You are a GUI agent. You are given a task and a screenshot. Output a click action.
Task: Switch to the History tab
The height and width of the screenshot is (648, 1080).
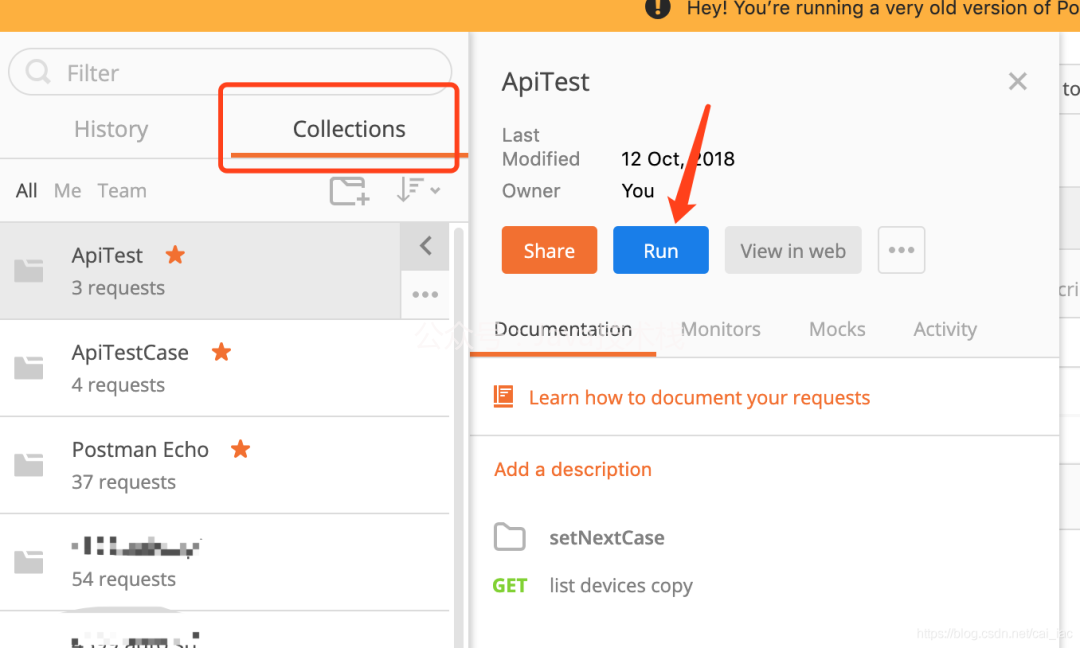[x=111, y=129]
